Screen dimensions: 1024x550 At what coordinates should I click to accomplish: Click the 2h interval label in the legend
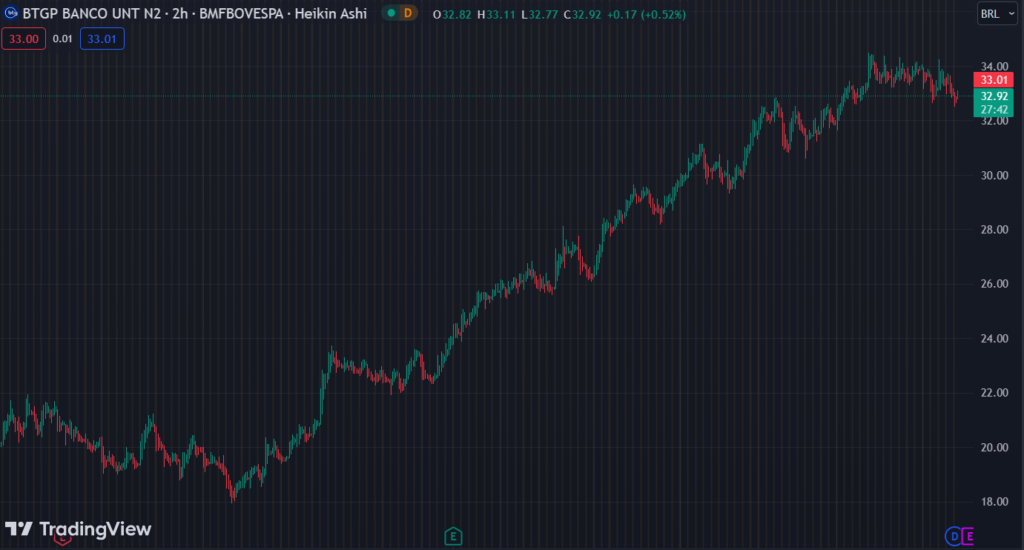pyautogui.click(x=180, y=14)
